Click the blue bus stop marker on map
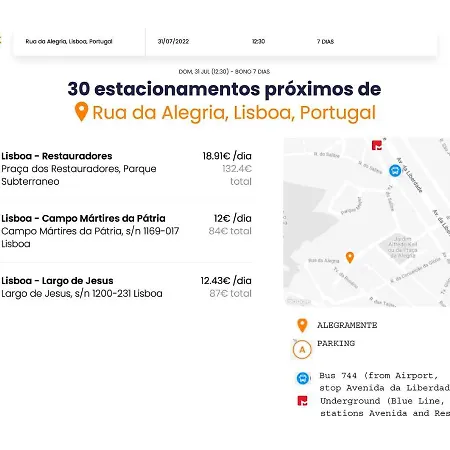The height and width of the screenshot is (450, 450). pyautogui.click(x=395, y=170)
